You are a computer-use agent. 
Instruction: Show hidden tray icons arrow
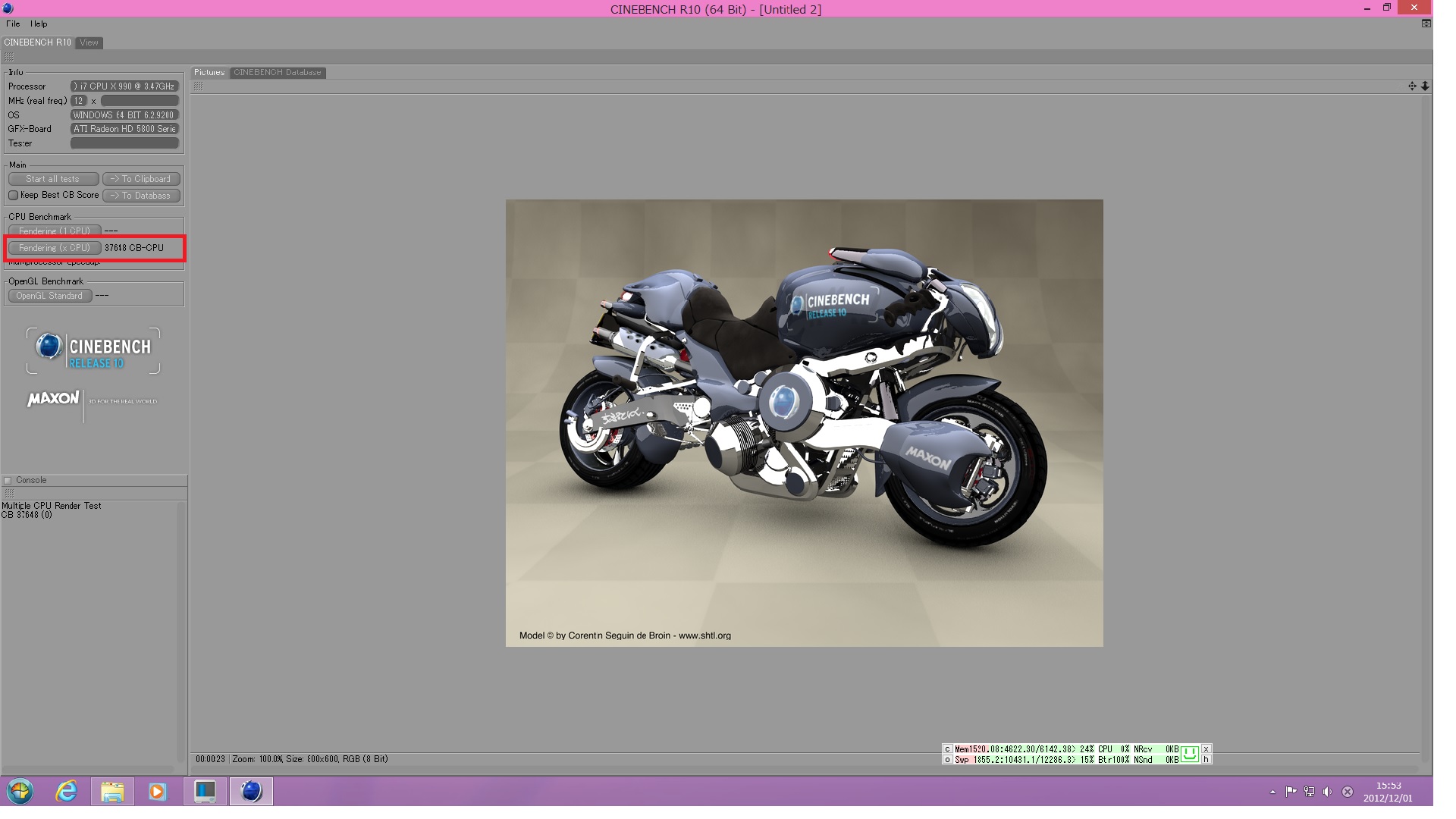(1272, 792)
